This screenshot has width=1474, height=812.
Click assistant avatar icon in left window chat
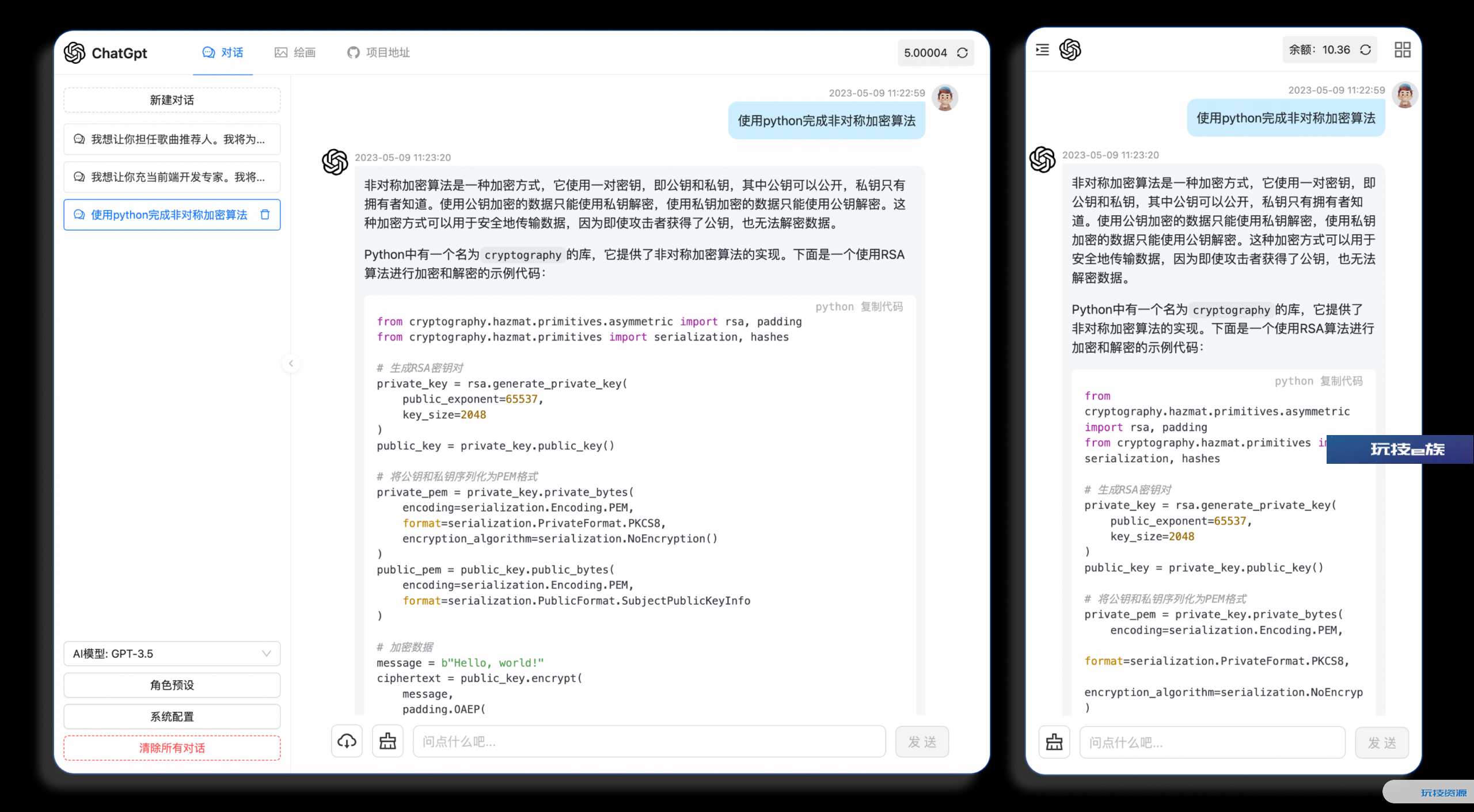(335, 162)
